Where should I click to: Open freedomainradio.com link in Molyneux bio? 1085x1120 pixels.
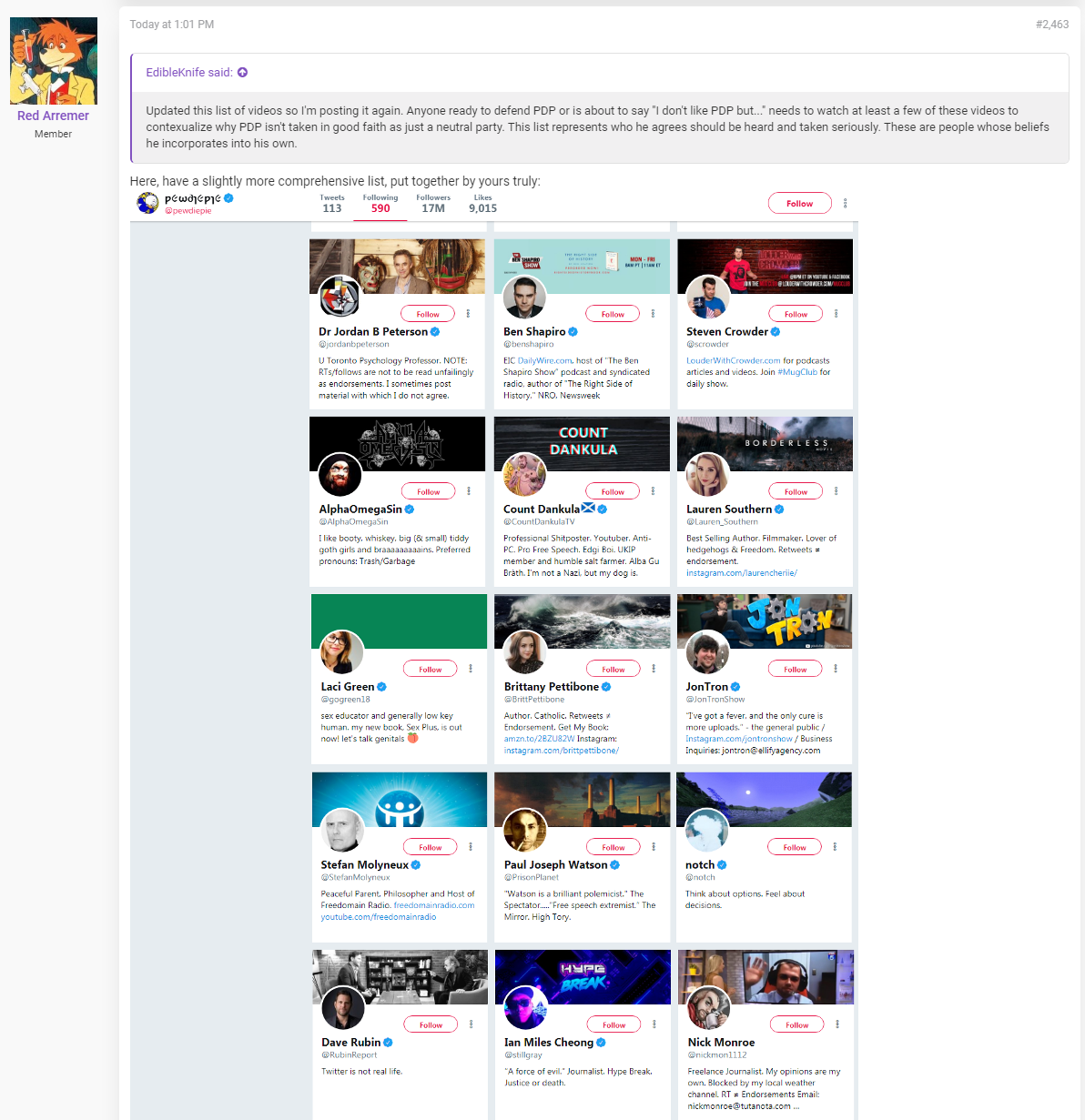[x=434, y=905]
